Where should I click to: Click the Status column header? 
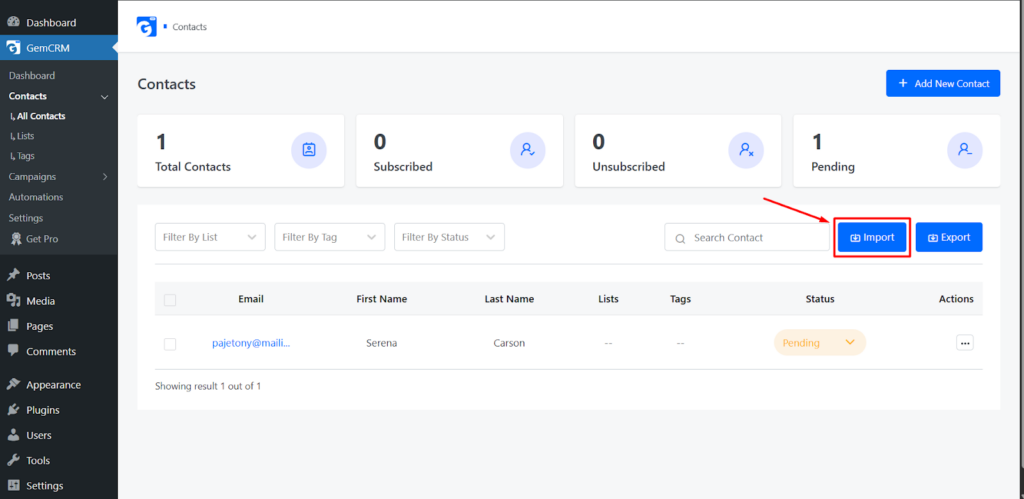(820, 299)
